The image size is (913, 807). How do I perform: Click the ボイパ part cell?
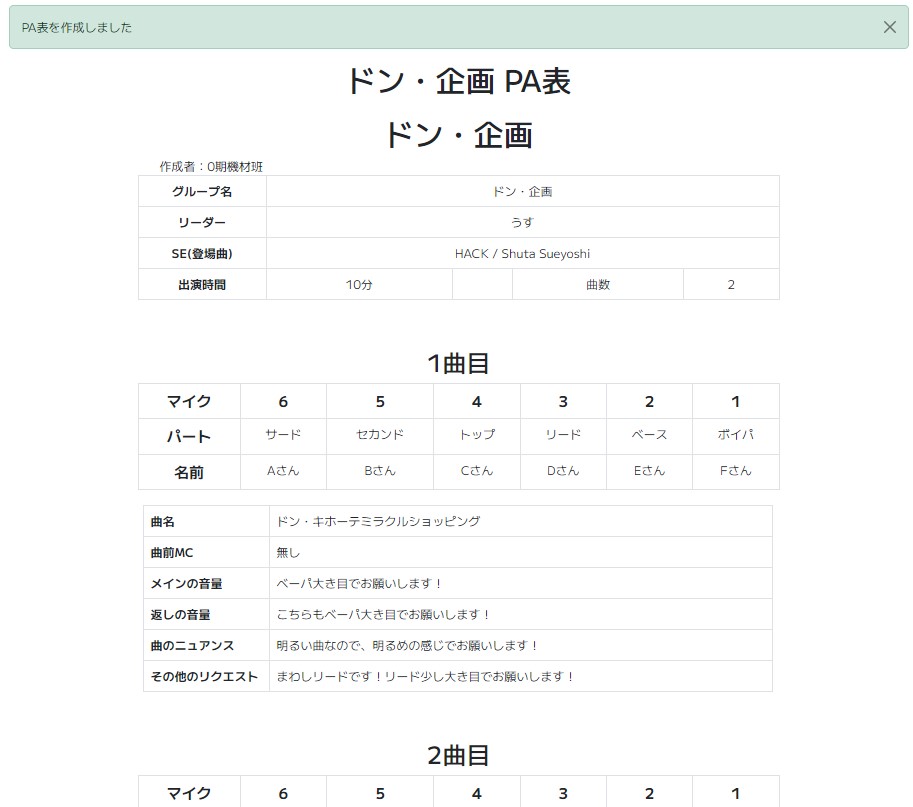(735, 435)
